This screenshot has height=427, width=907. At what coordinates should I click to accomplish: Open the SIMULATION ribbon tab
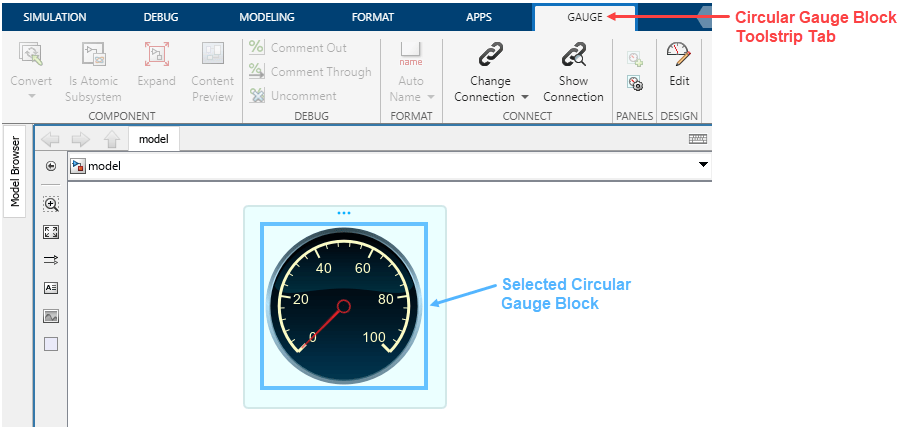tap(54, 17)
